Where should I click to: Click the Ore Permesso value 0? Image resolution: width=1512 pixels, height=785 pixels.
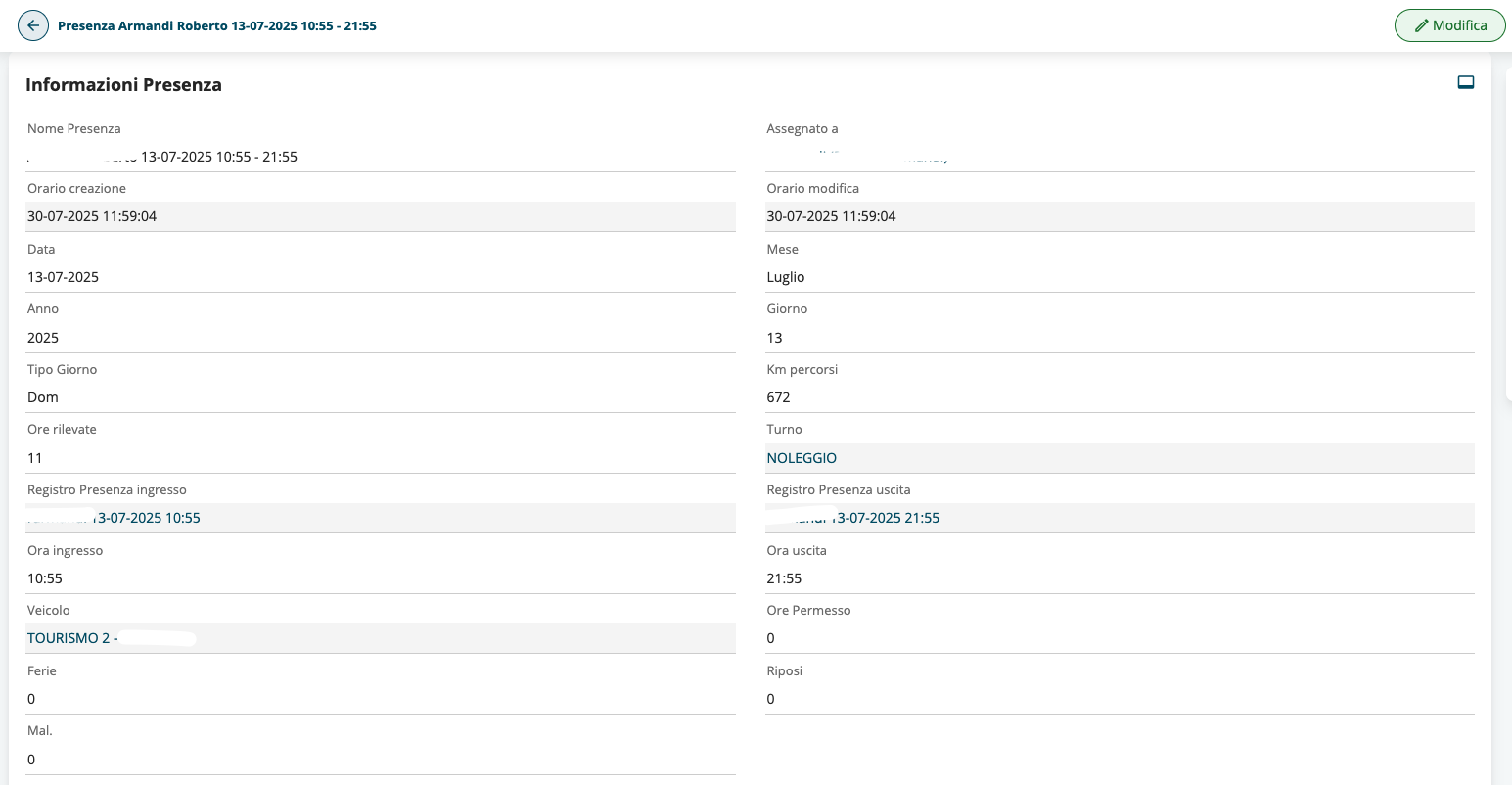[x=771, y=638]
